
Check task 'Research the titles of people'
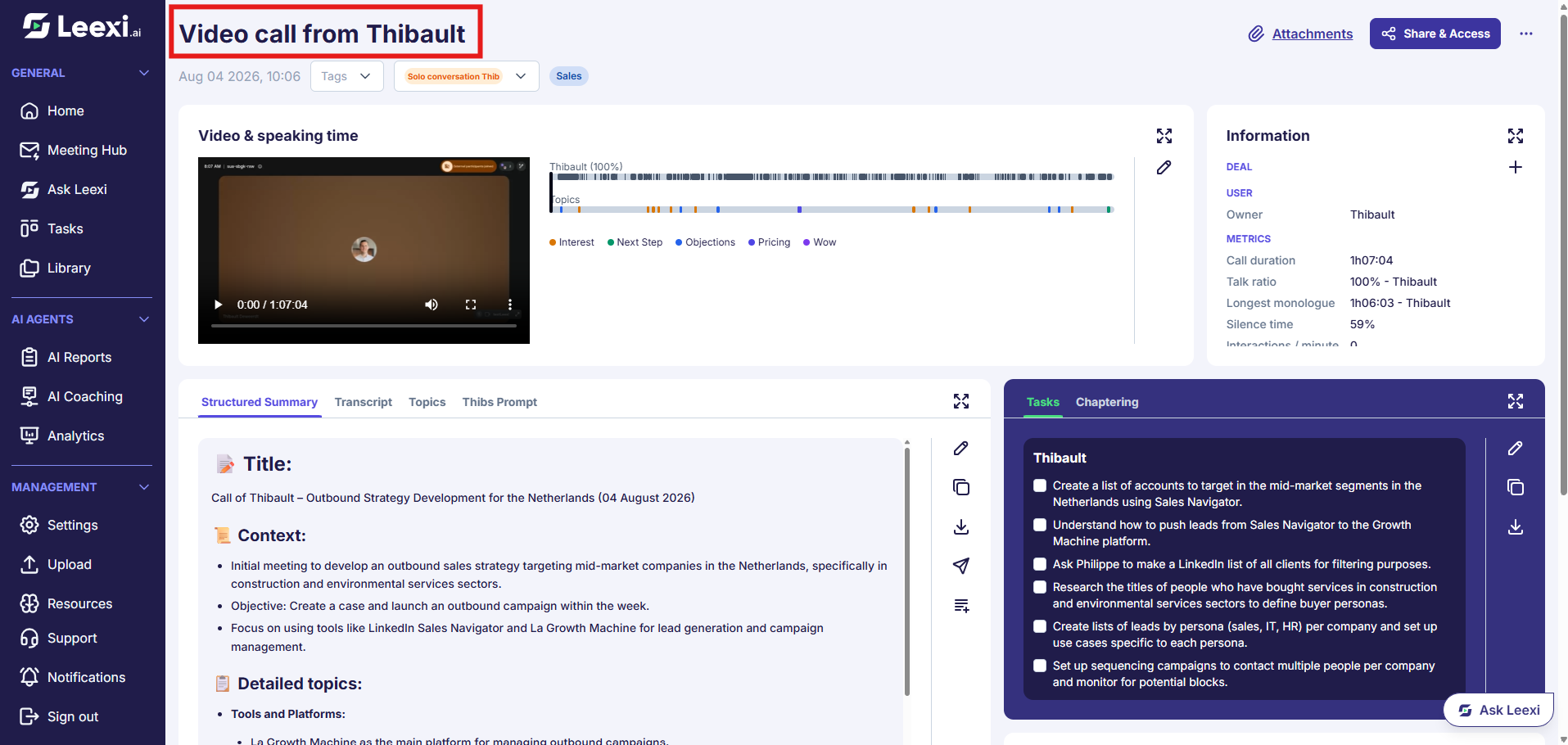1040,587
